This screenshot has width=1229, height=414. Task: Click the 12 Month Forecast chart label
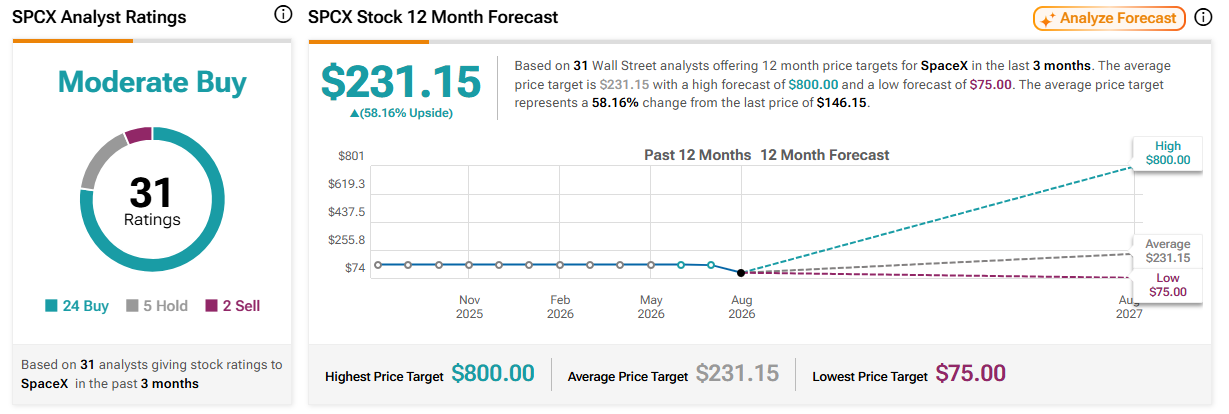[825, 155]
